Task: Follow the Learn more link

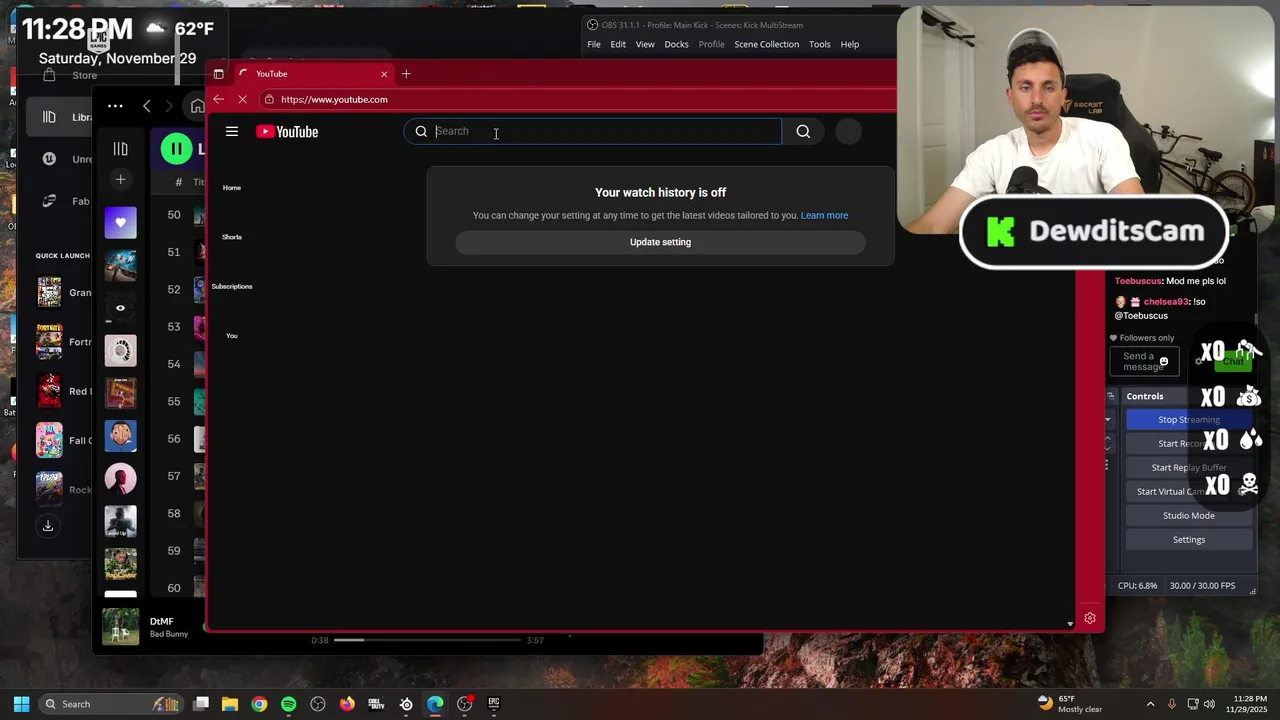Action: click(x=824, y=215)
